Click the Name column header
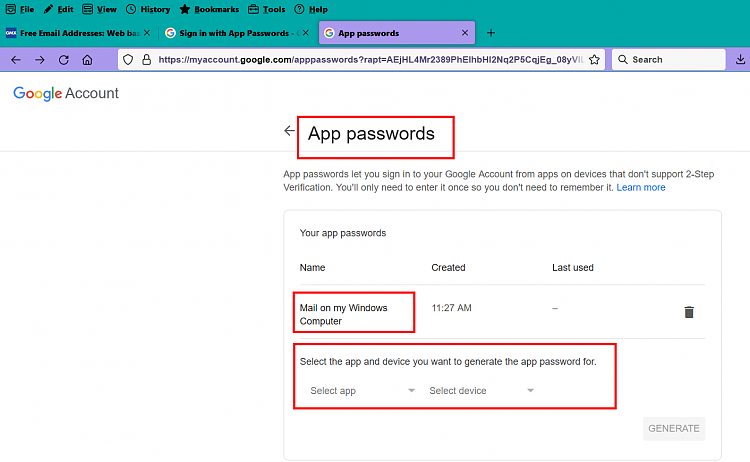750x462 pixels. (312, 267)
